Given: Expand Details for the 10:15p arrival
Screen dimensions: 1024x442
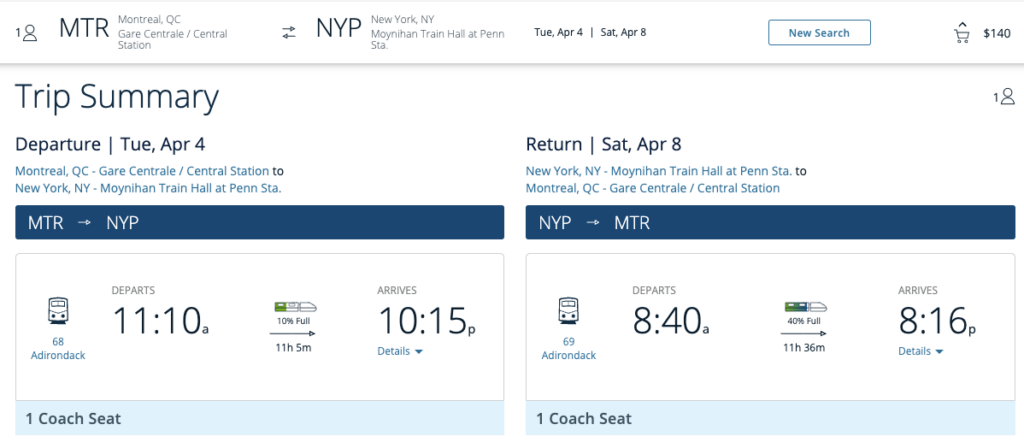Looking at the screenshot, I should [x=400, y=351].
